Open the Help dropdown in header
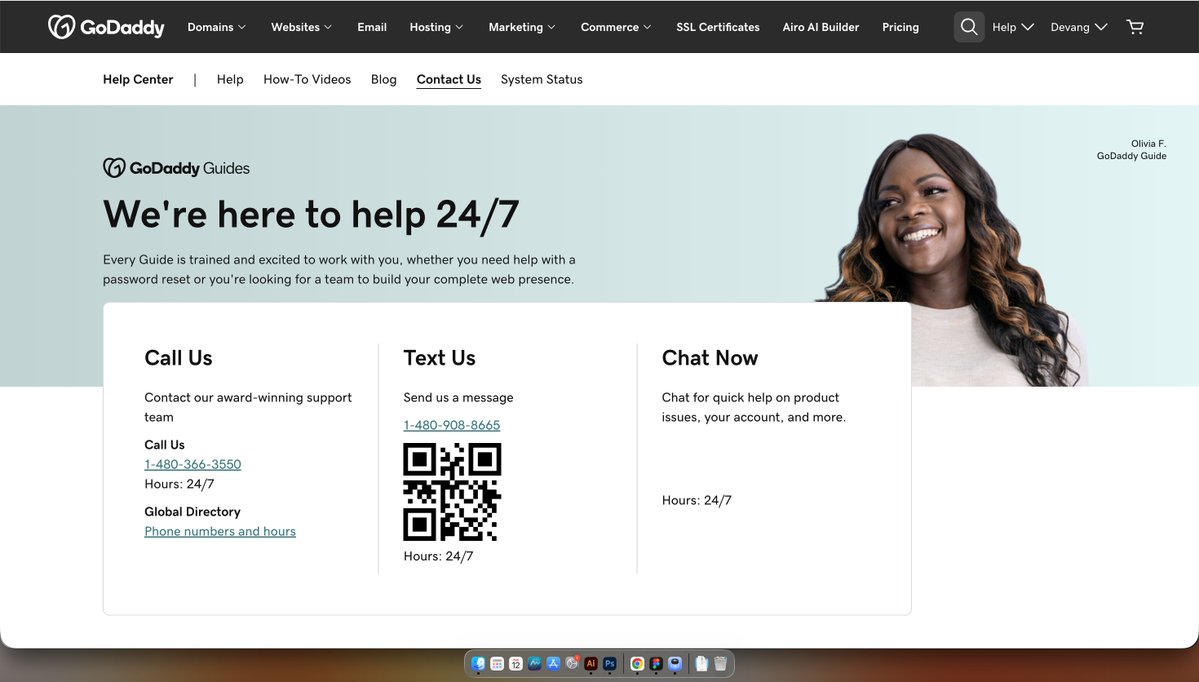1199x682 pixels. (1012, 27)
